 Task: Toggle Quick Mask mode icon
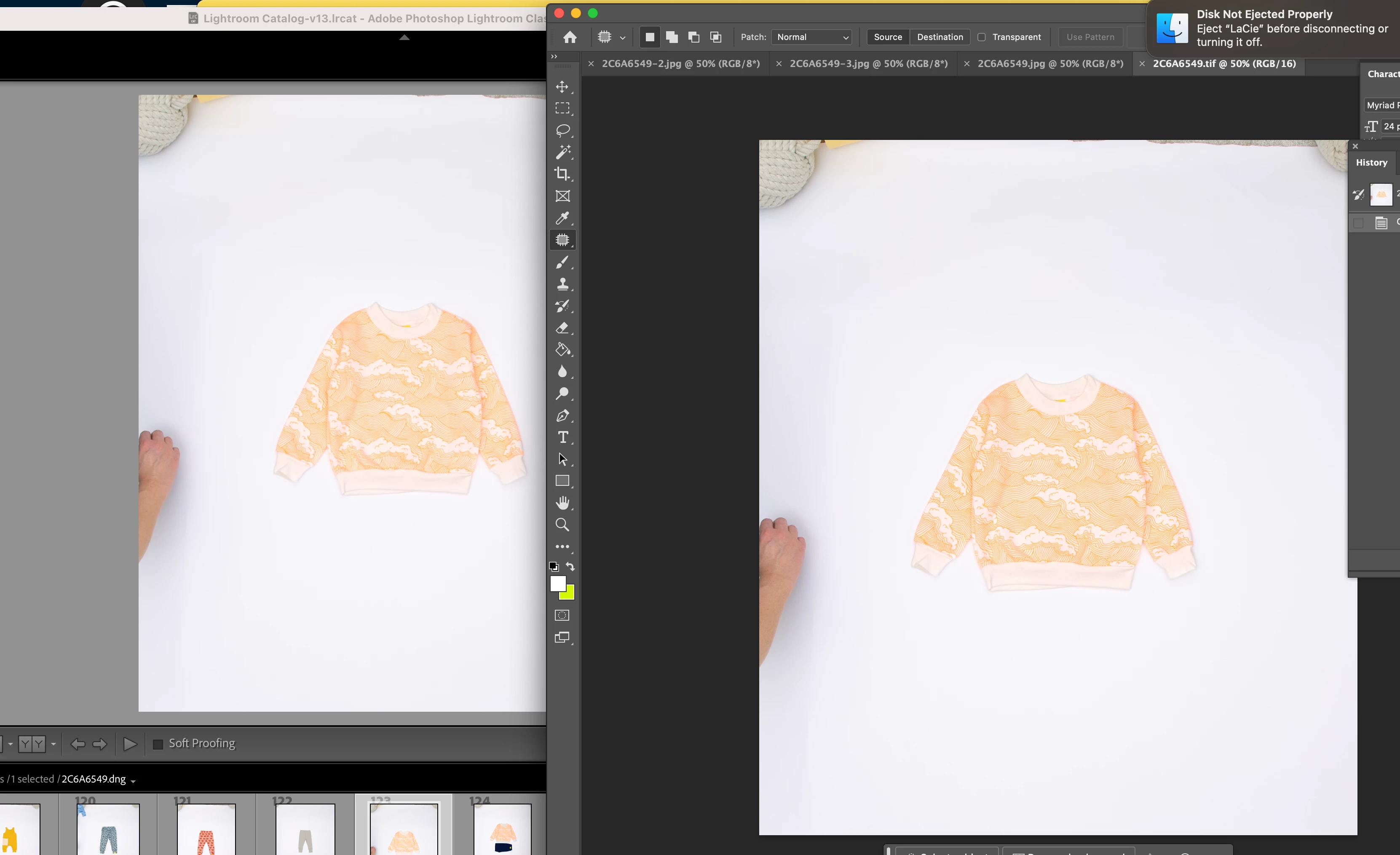click(x=561, y=615)
